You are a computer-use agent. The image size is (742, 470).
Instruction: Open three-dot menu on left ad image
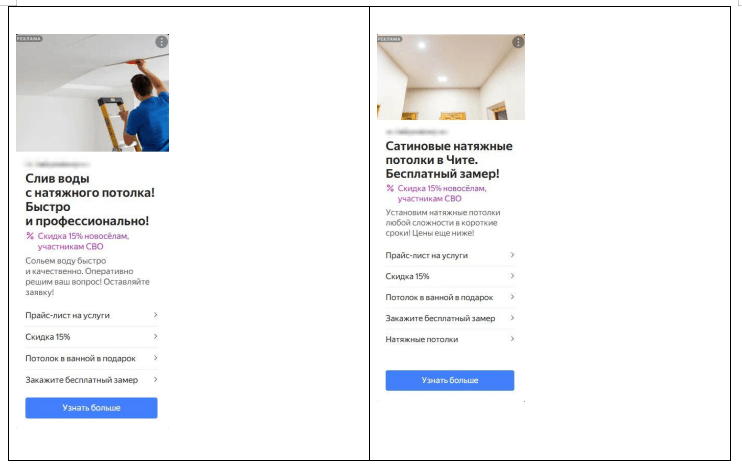click(161, 42)
